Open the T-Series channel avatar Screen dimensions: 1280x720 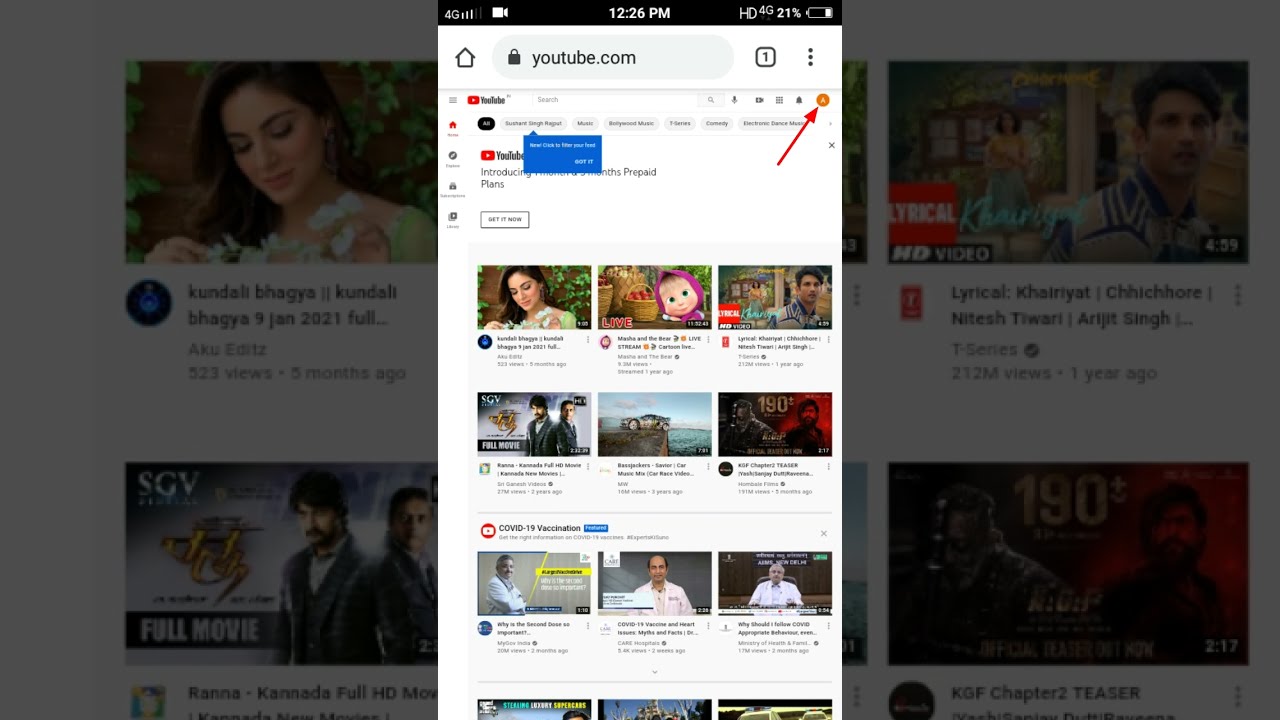point(726,342)
